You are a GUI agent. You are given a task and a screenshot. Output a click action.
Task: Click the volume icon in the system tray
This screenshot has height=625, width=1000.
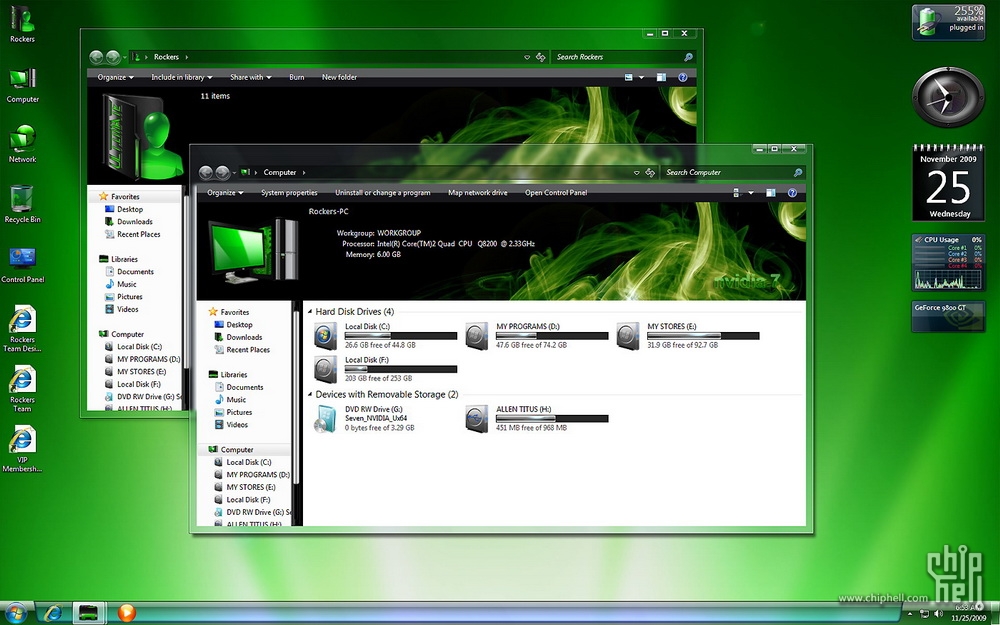click(938, 614)
